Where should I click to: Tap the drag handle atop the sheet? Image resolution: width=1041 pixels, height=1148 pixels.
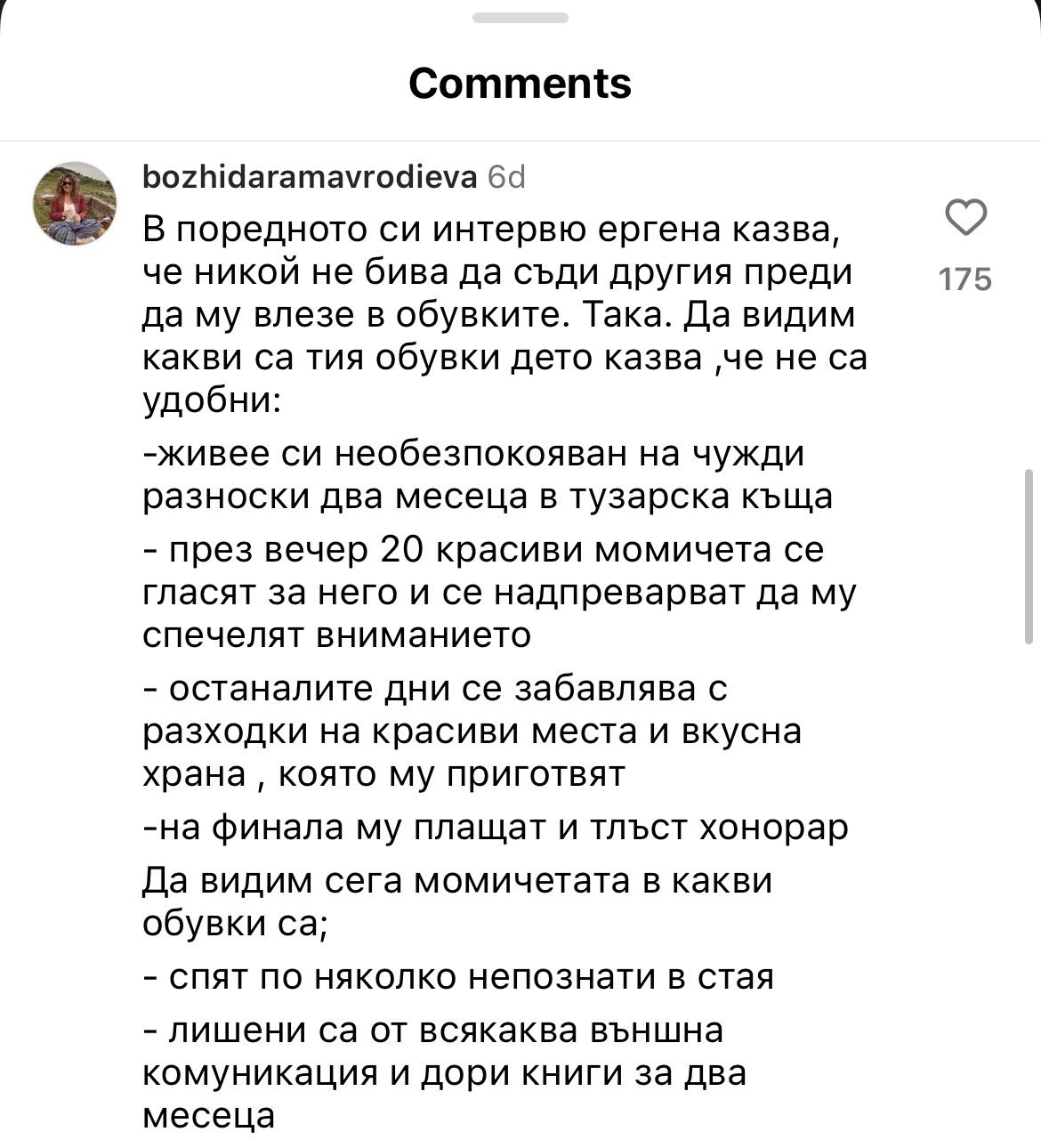(x=520, y=18)
